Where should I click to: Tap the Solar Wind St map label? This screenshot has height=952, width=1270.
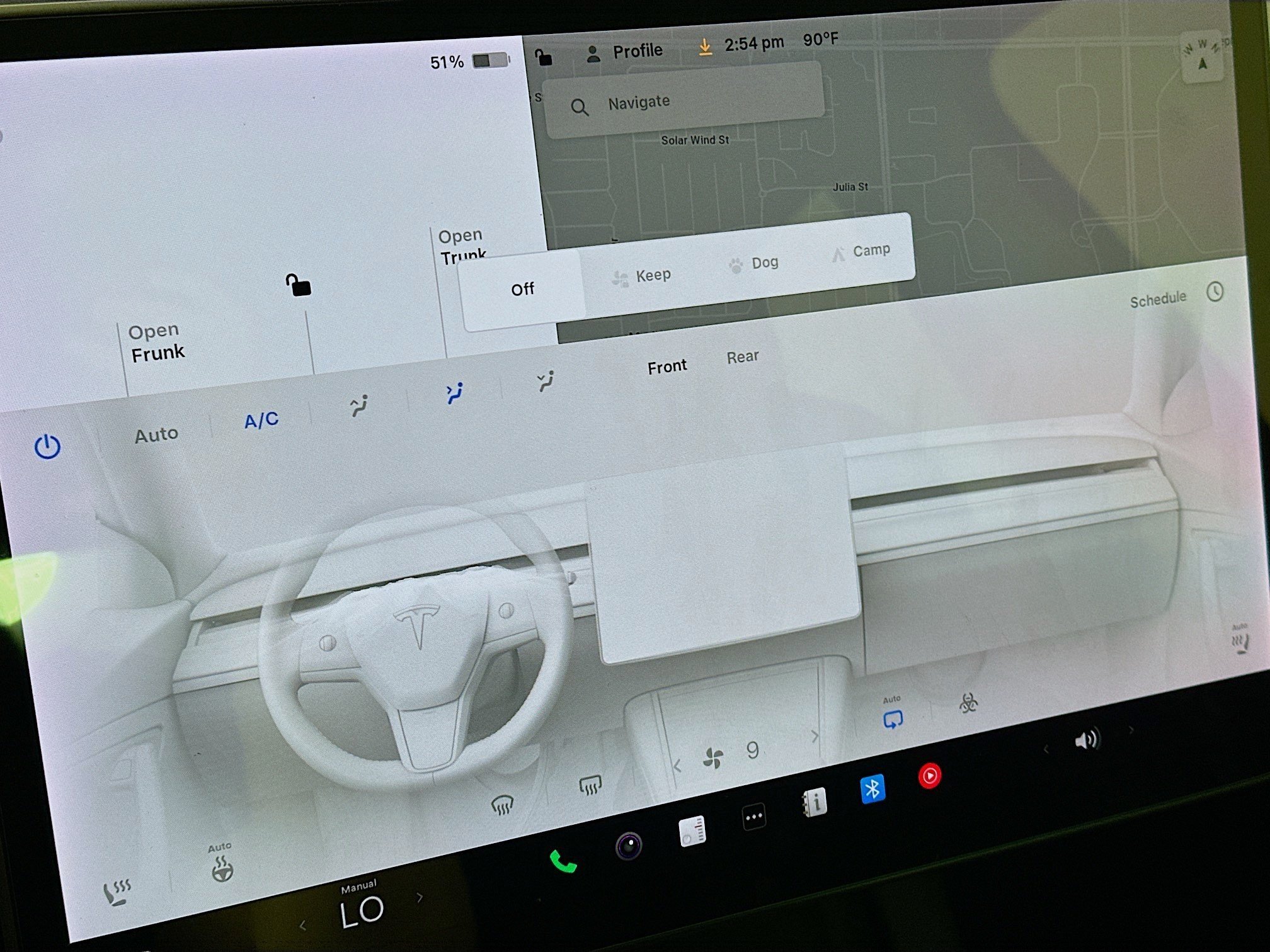(695, 140)
